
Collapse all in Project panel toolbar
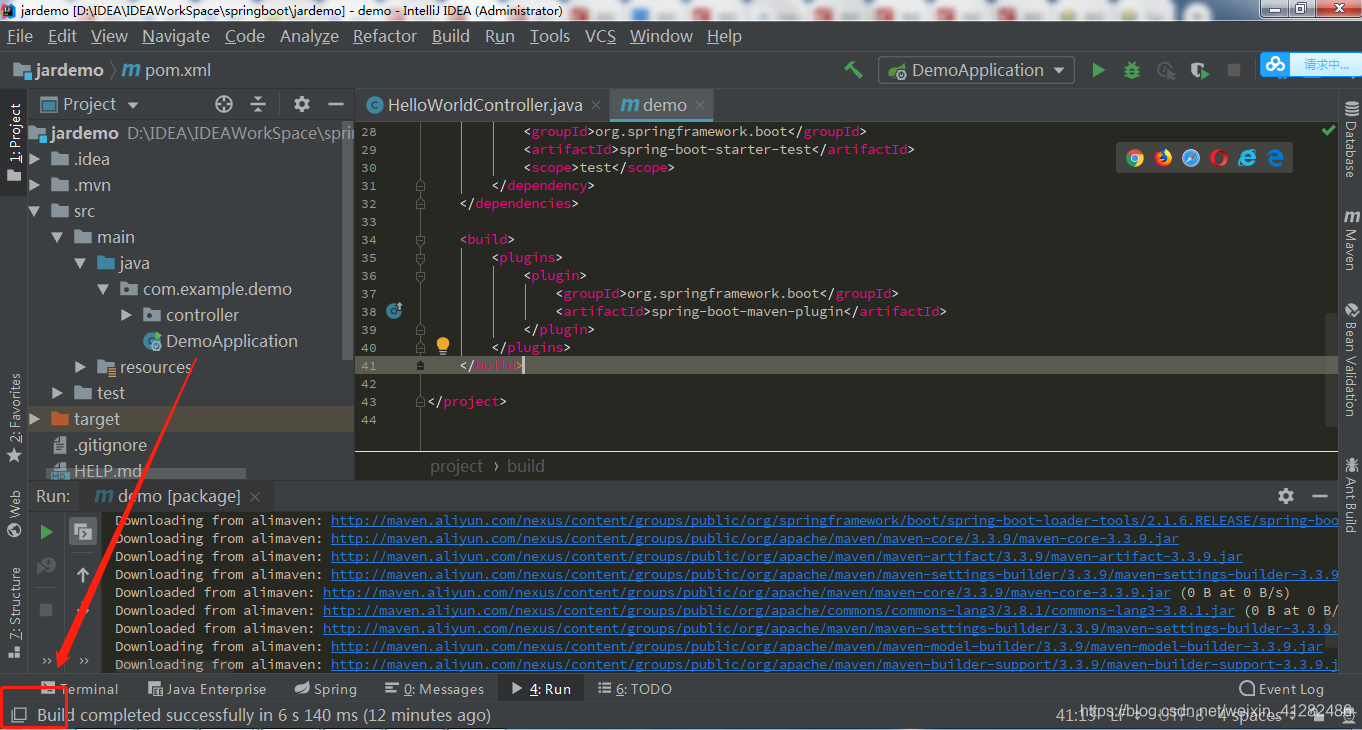[258, 104]
